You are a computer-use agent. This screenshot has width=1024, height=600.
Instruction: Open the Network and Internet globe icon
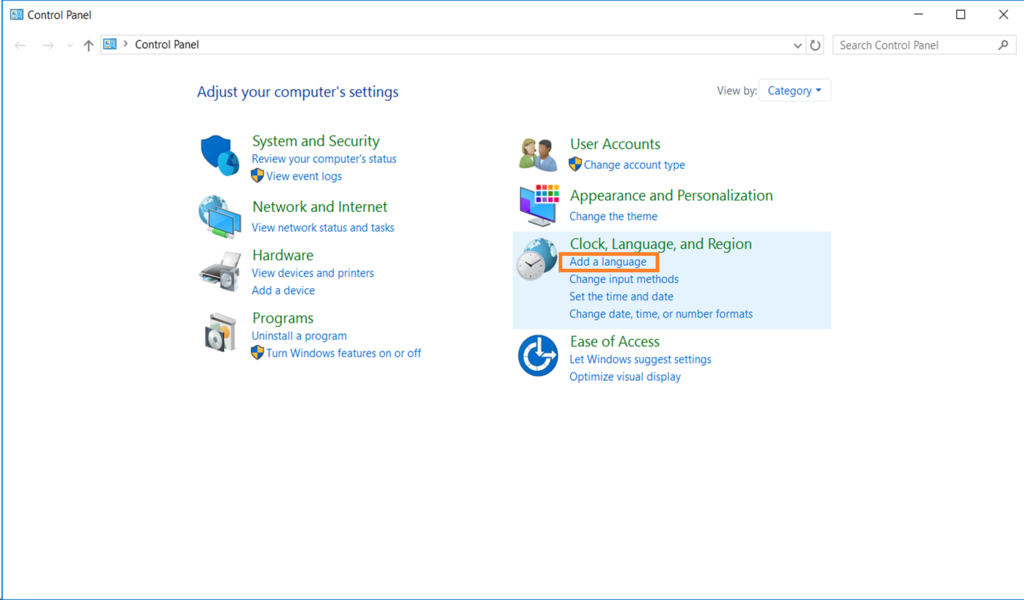220,217
